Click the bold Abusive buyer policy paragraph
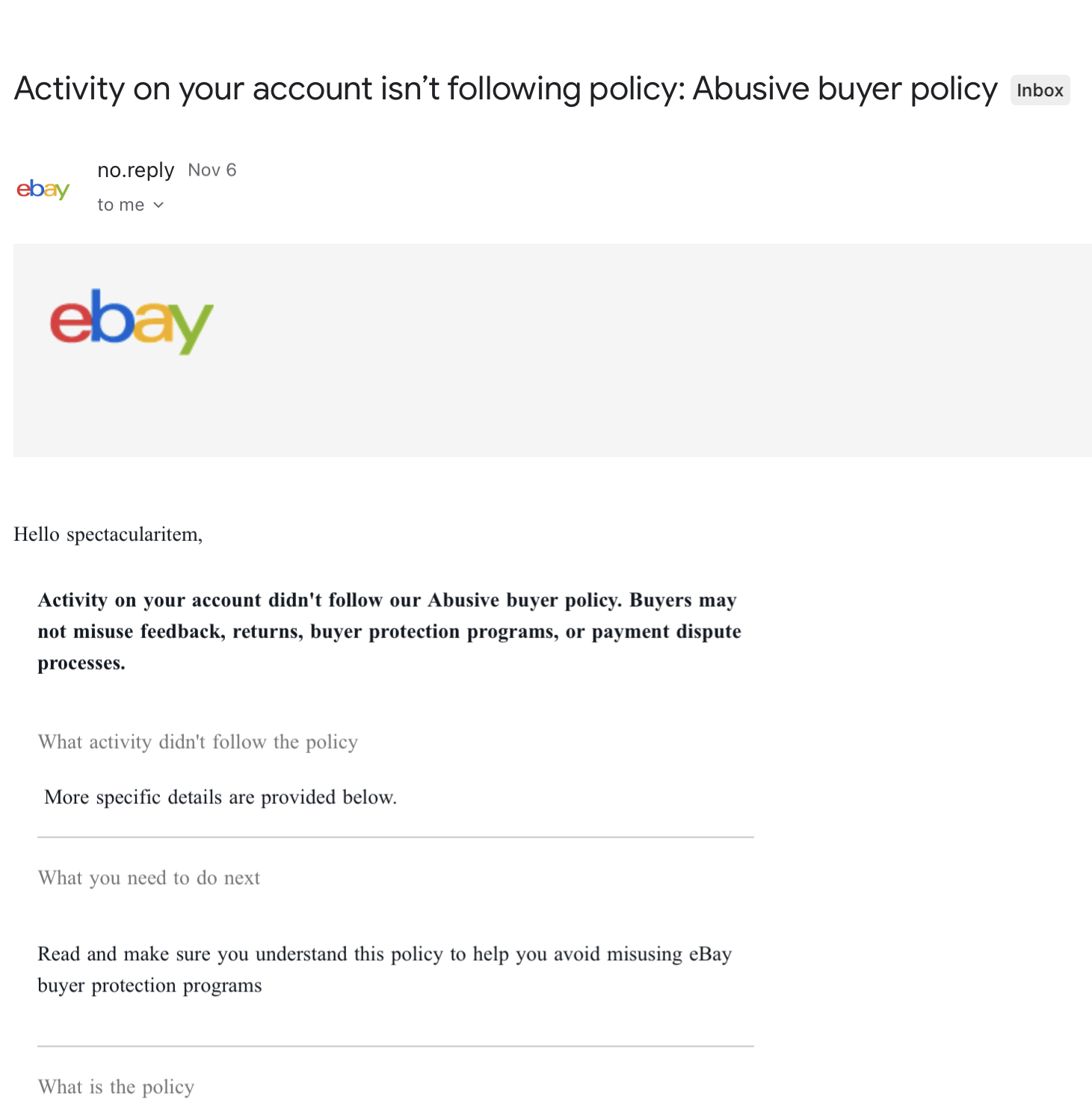Screen dimensions: 1092x1117 389,631
